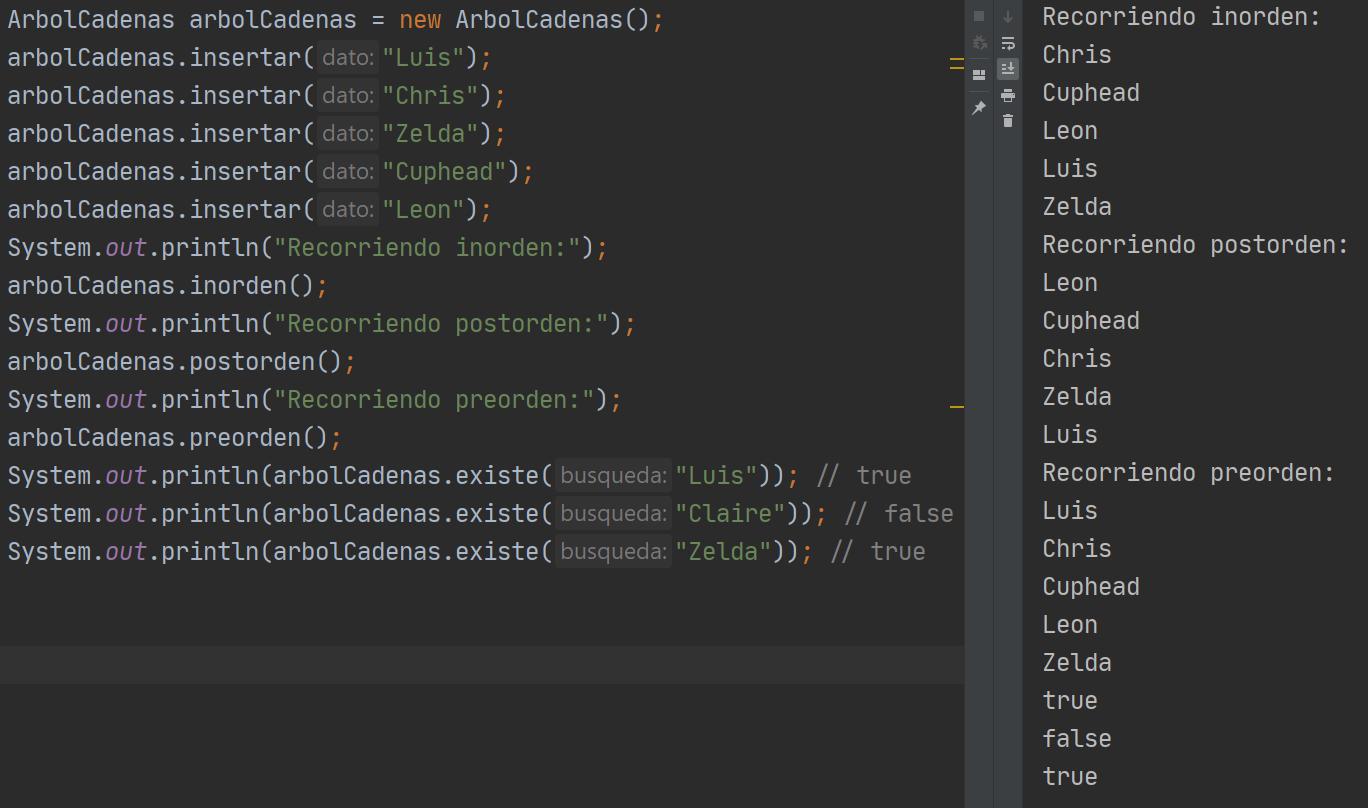
Task: Click 'Recorriendo preorden:' in console output
Action: (1189, 473)
